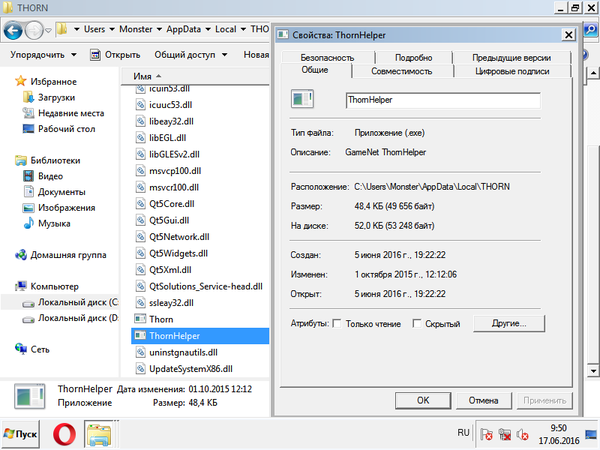This screenshot has height=450, width=600.
Task: Switch to the Предыдущие версии tab
Action: point(512,57)
